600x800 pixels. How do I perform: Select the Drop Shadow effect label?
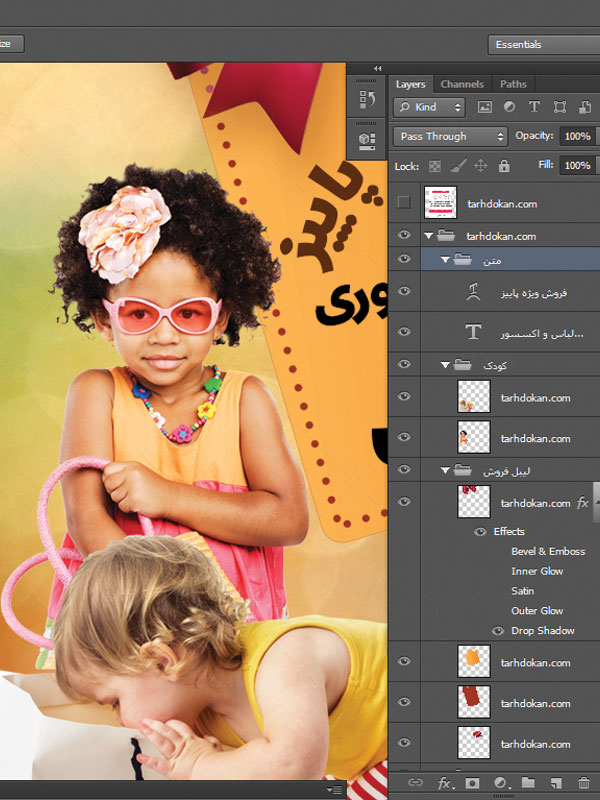(543, 631)
